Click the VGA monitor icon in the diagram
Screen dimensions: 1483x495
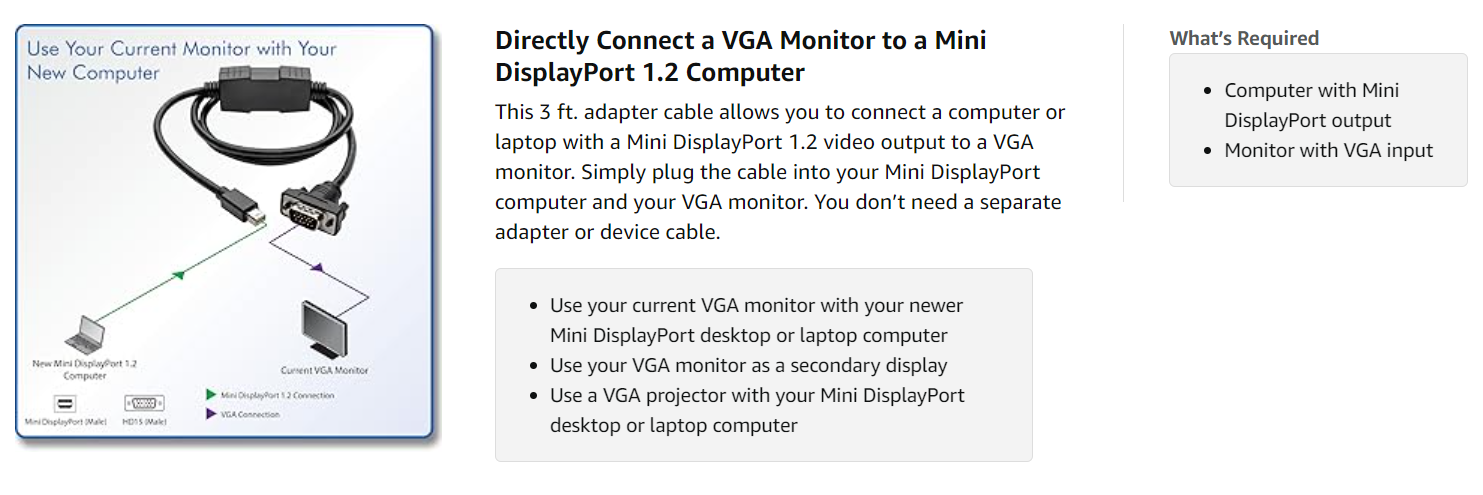coord(324,326)
